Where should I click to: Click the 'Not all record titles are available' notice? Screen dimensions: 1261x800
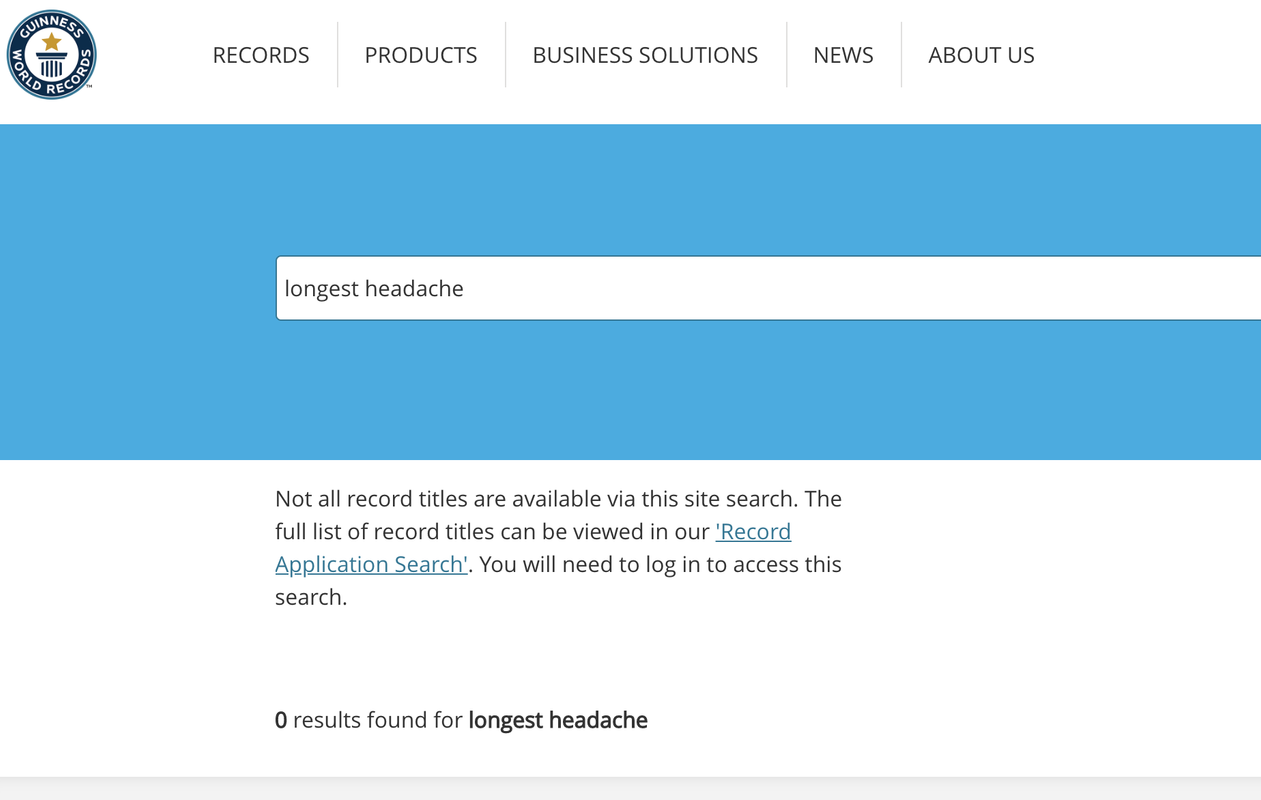559,547
